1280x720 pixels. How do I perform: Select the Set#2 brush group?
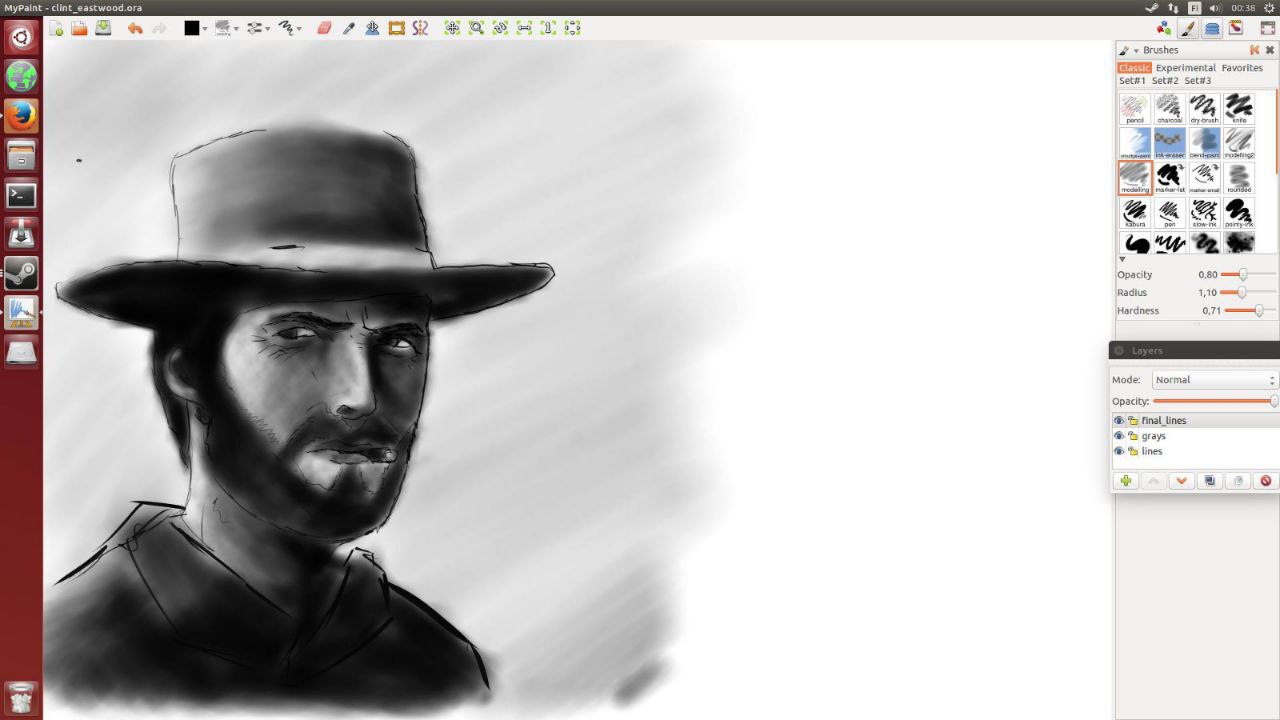coord(1165,81)
